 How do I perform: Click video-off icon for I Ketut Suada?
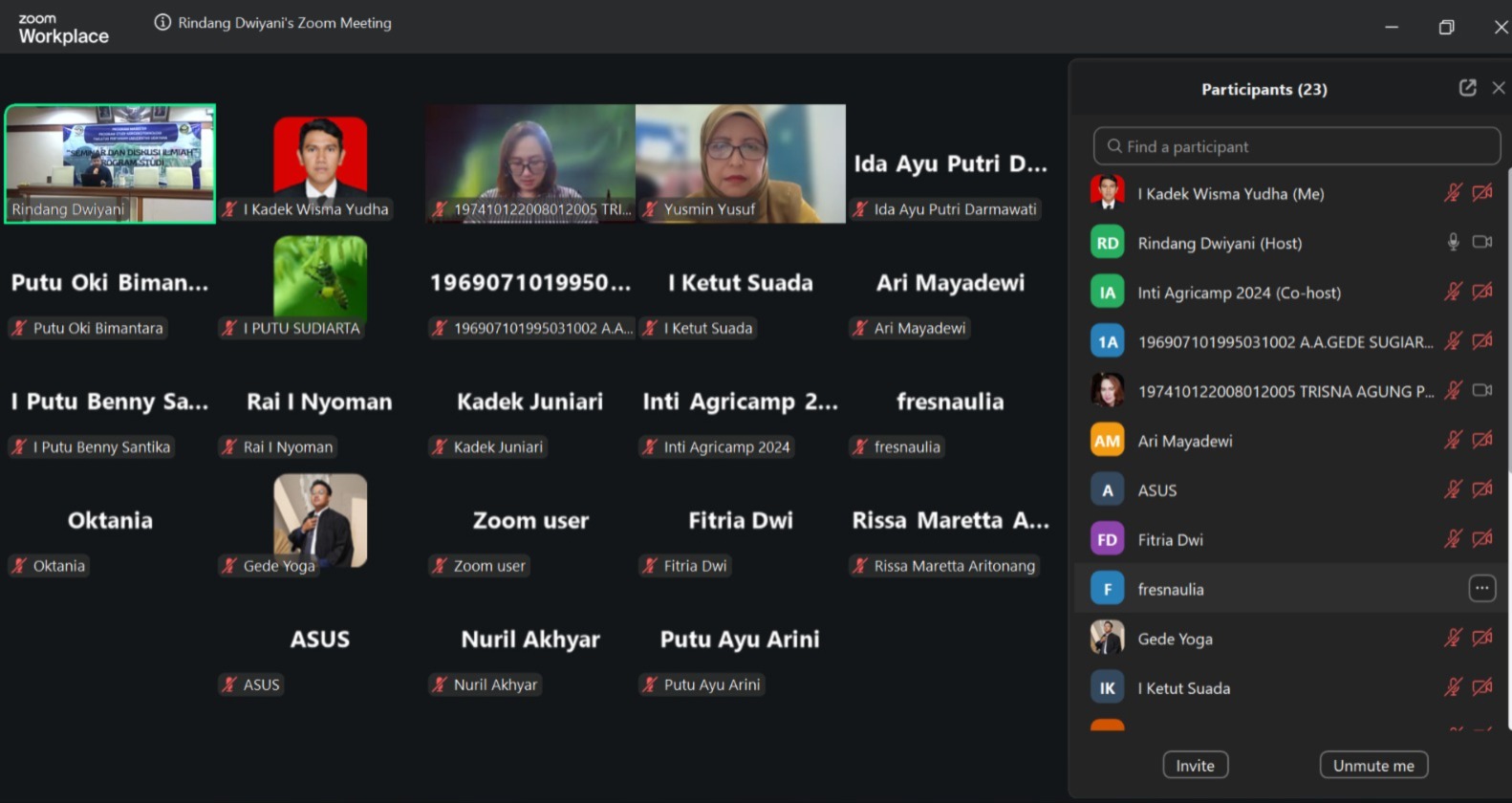pyautogui.click(x=1481, y=687)
